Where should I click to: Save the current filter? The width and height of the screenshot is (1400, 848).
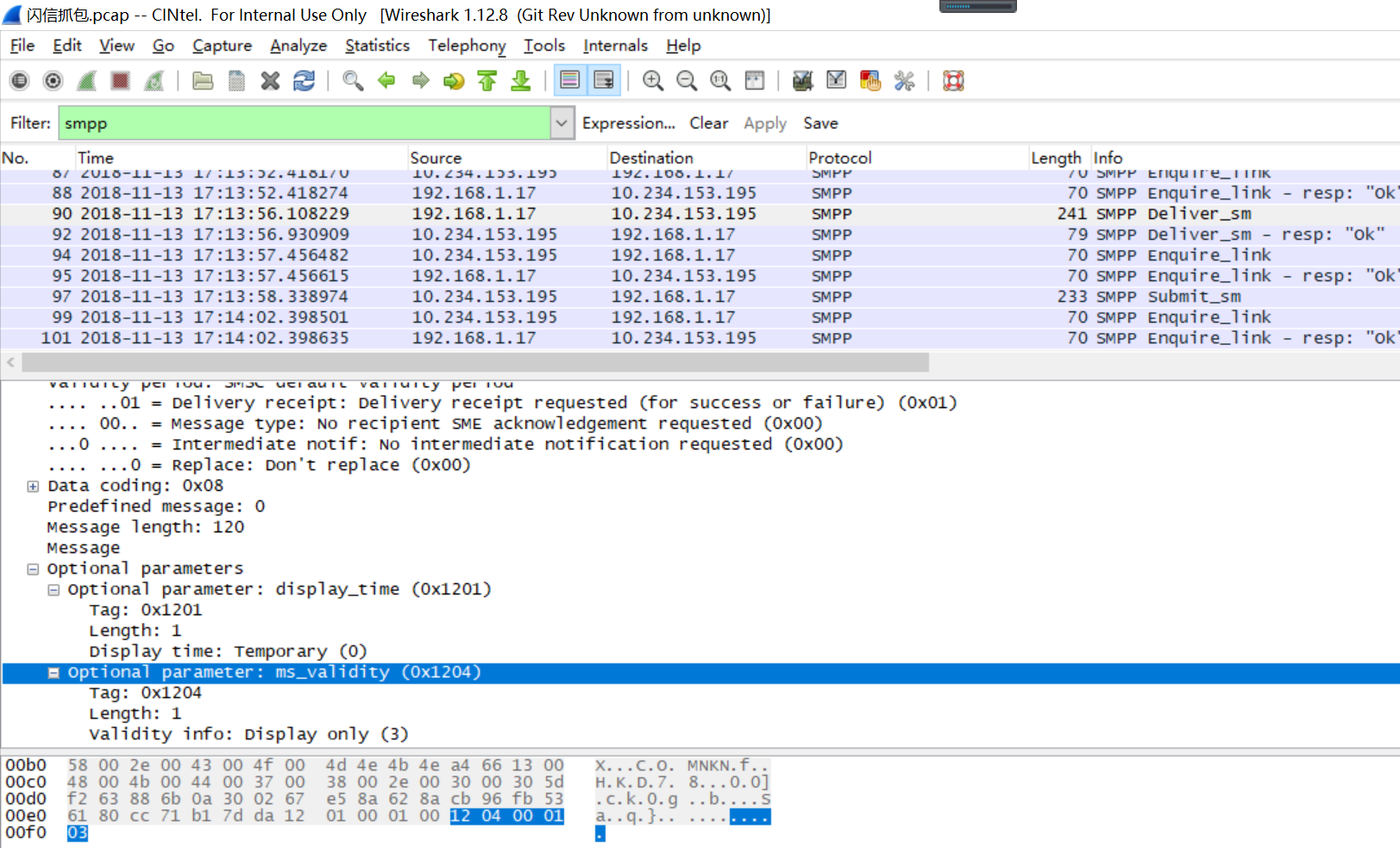tap(820, 123)
